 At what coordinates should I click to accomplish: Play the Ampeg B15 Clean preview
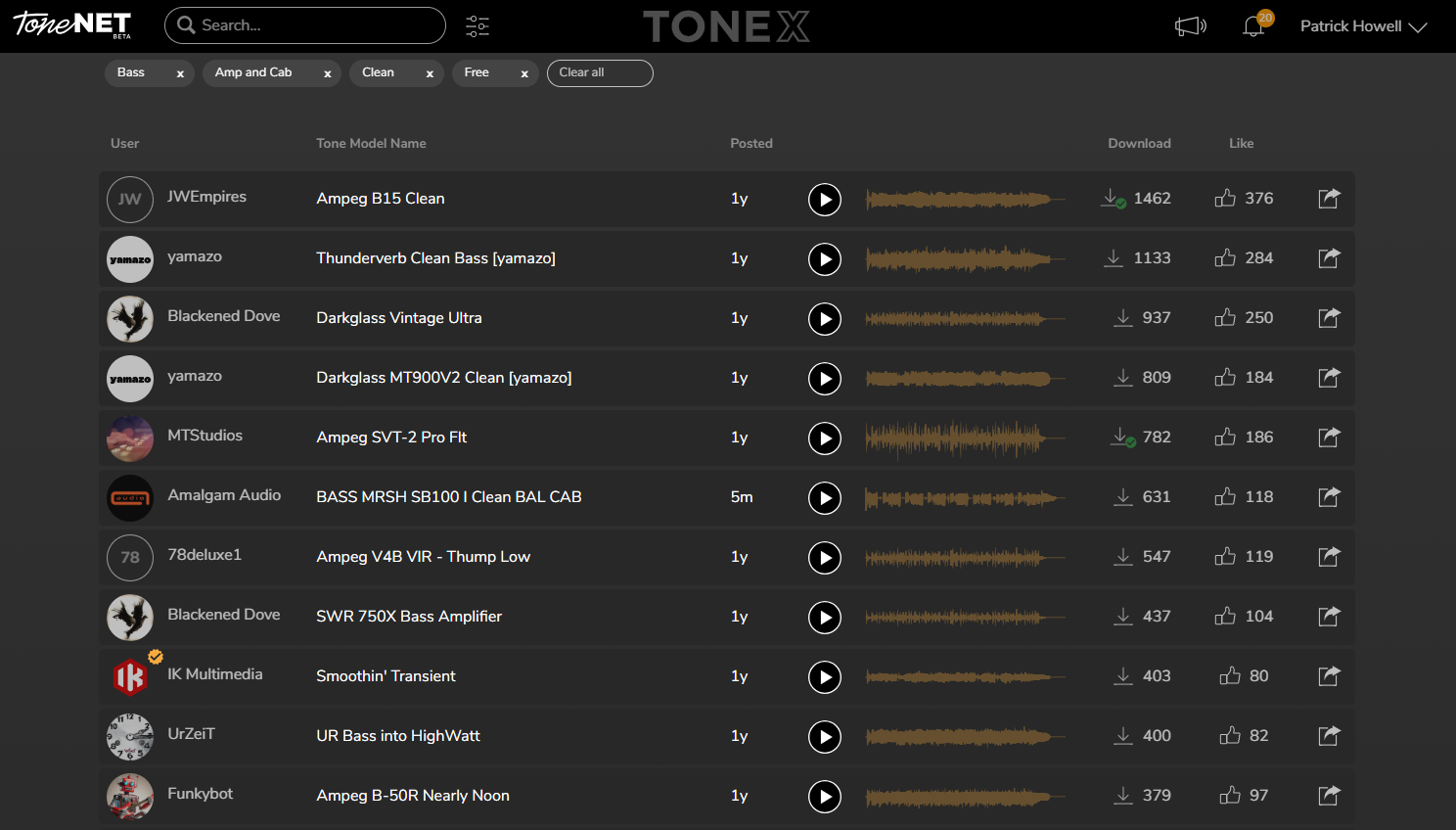coord(825,200)
